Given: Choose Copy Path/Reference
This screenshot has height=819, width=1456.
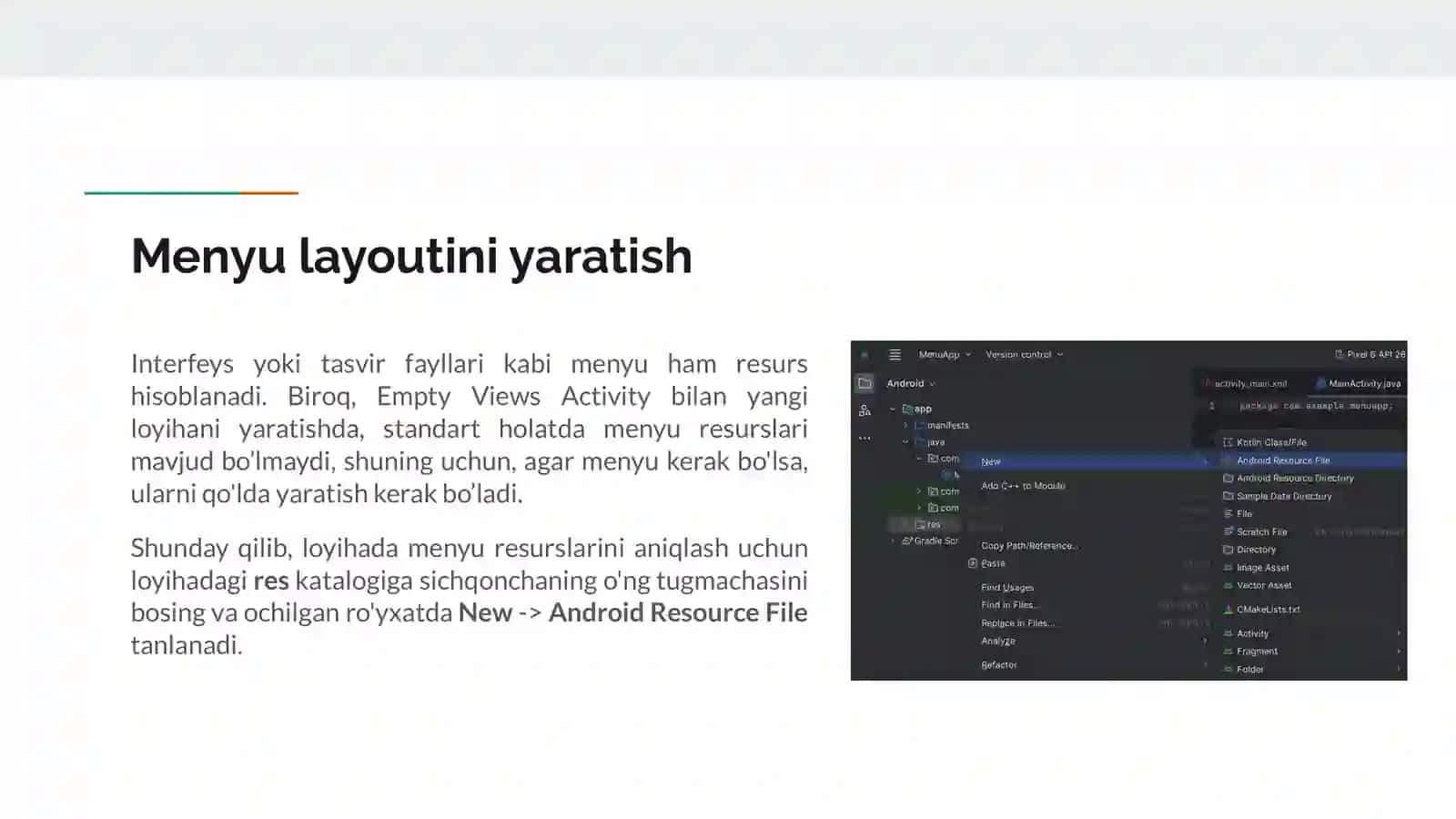Looking at the screenshot, I should click(1029, 546).
